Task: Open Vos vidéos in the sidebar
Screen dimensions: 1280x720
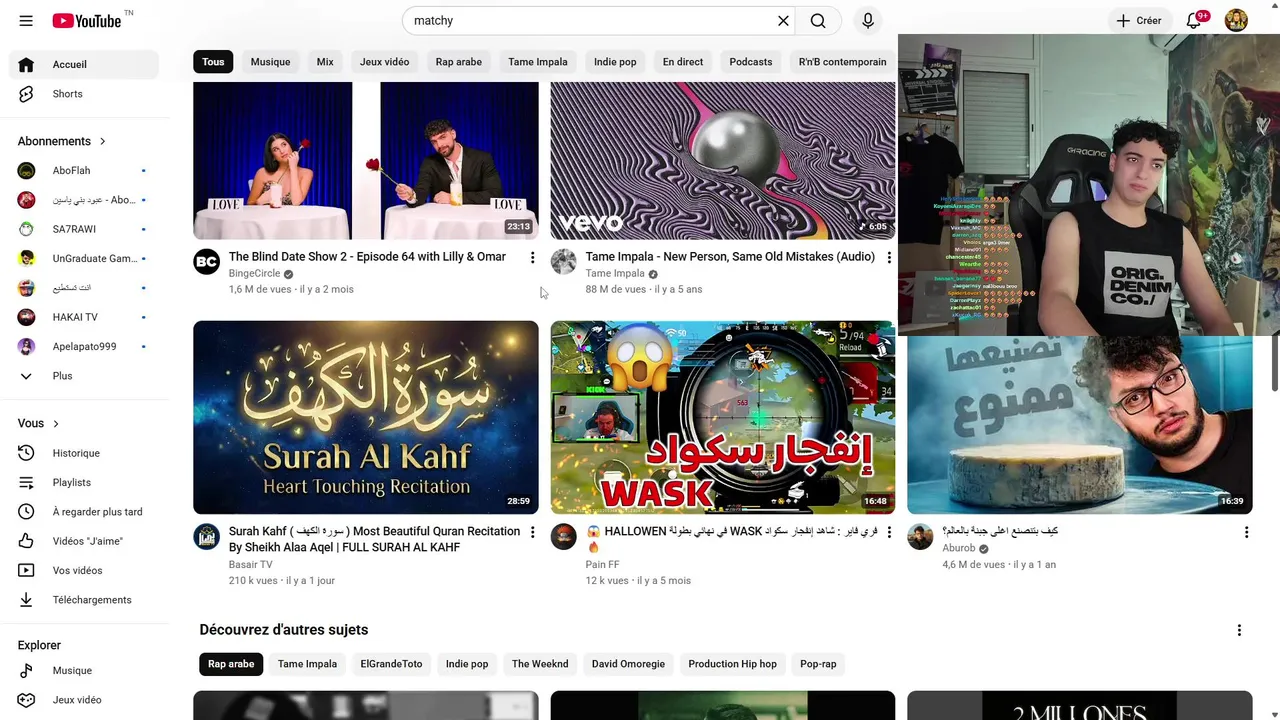Action: 84,571
